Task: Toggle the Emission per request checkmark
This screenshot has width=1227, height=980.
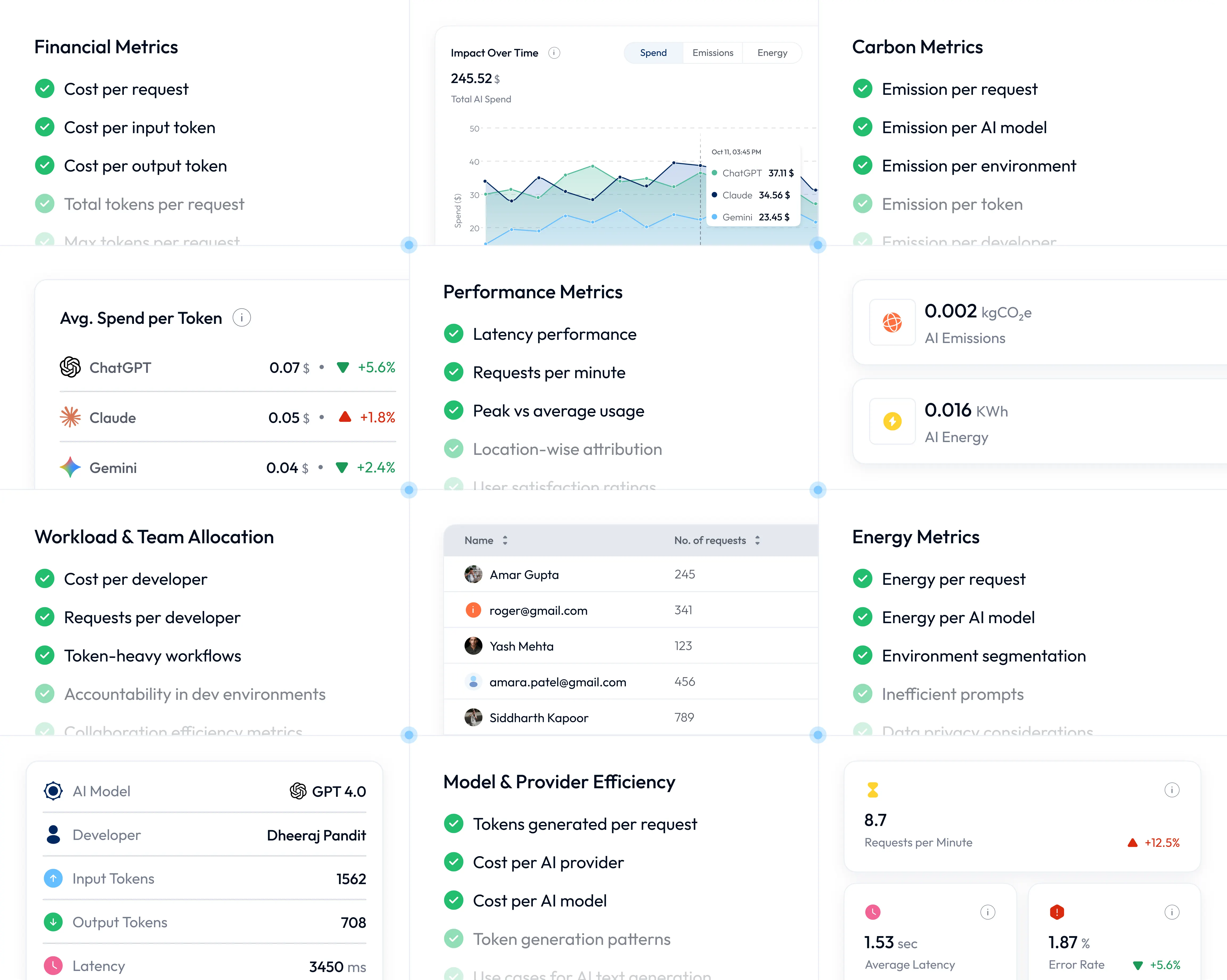Action: point(863,89)
